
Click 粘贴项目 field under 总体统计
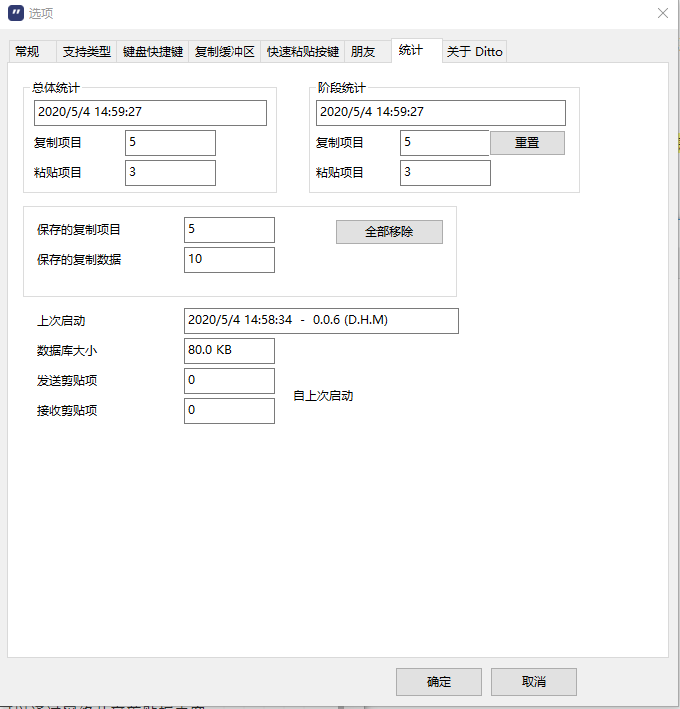tap(170, 173)
